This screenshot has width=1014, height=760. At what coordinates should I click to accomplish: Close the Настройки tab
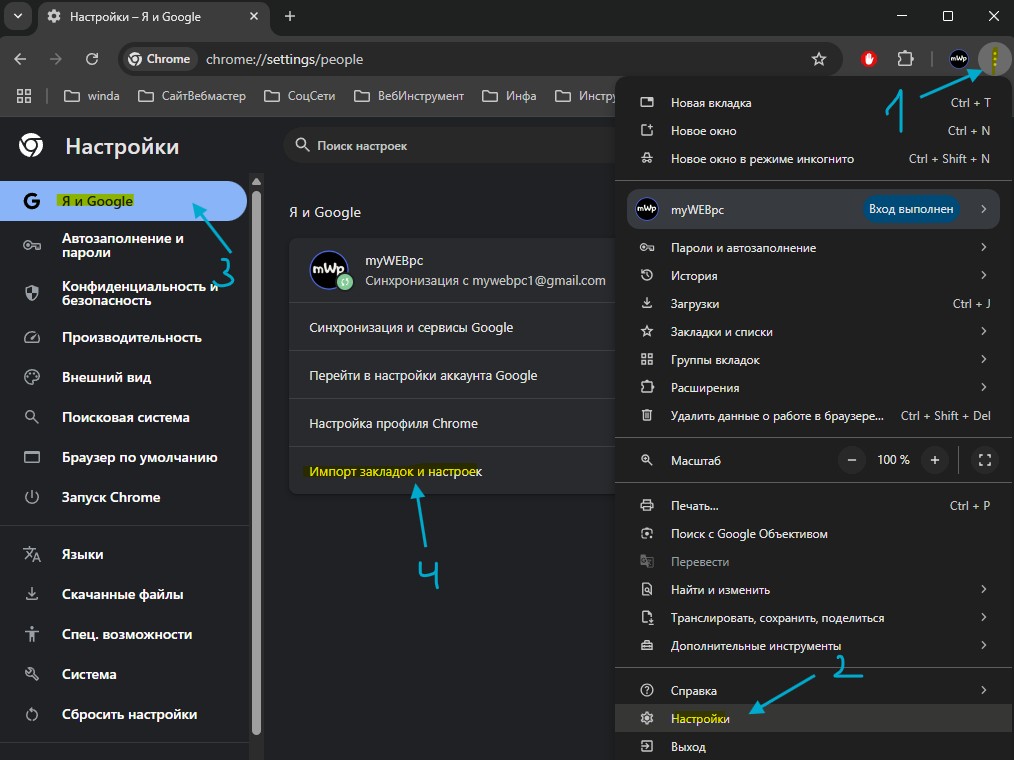pos(254,16)
